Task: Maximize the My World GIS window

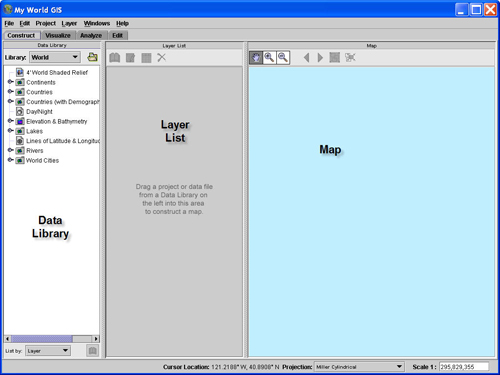Action: click(x=476, y=10)
